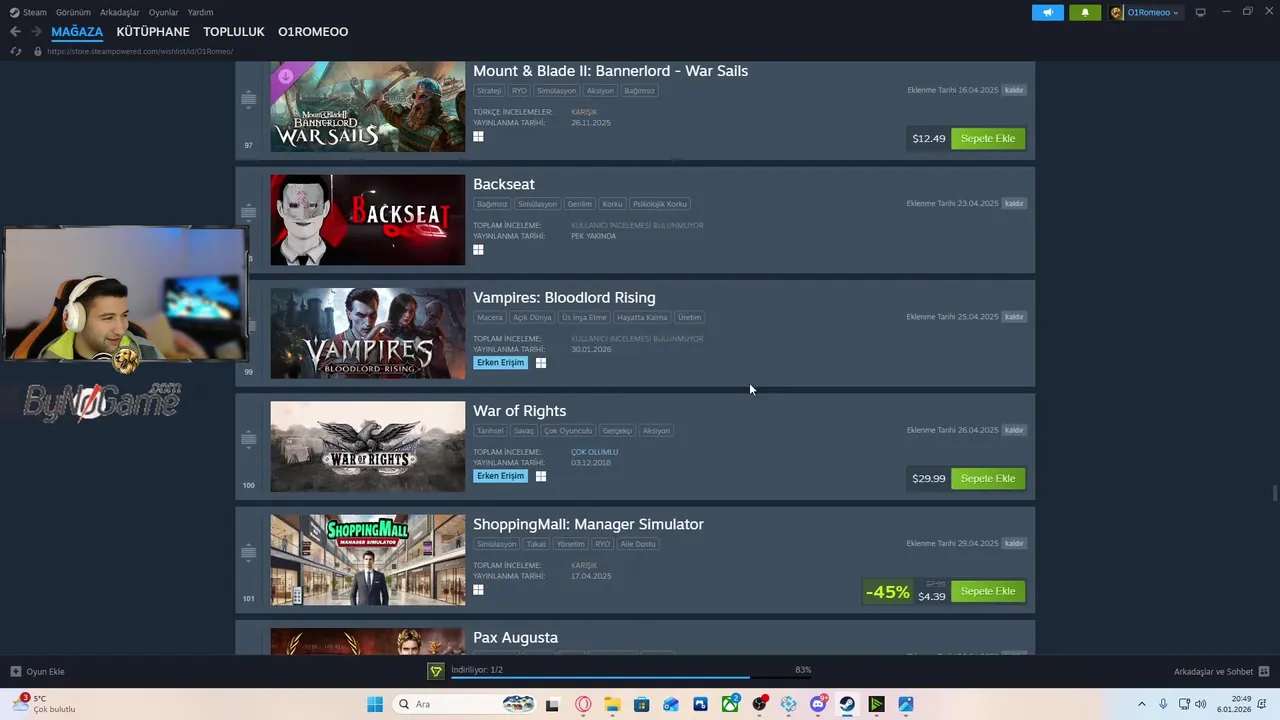The image size is (1280, 720).
Task: Open the Oyunlar menu
Action: coord(164,12)
